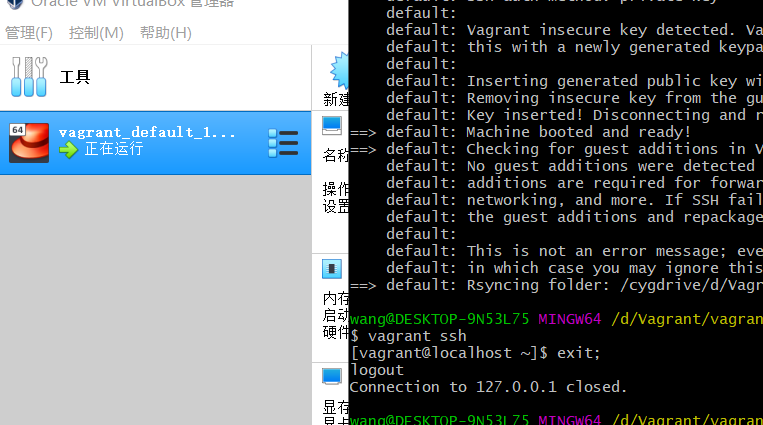Open the VM list menu icon
This screenshot has height=425, width=763.
(283, 143)
